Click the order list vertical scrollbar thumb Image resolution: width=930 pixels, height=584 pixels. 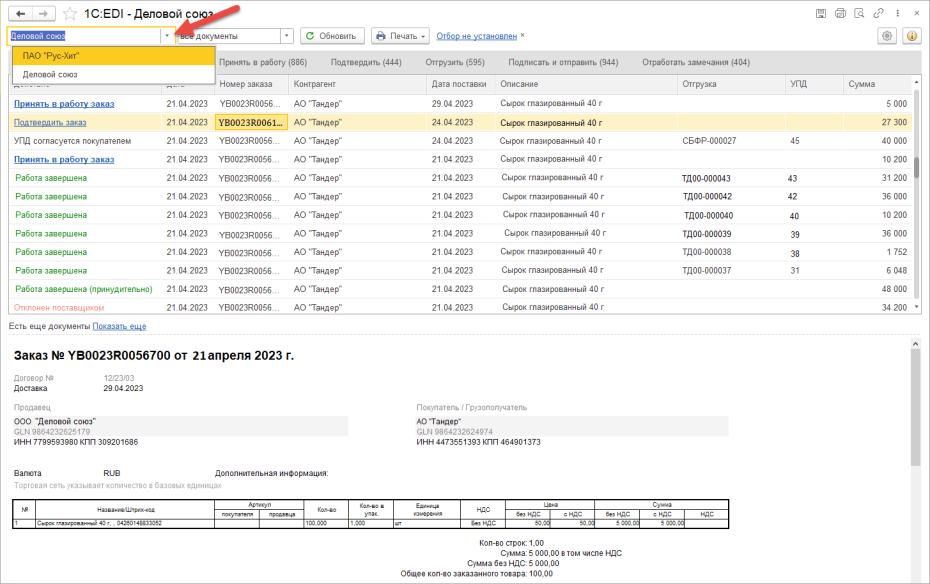(916, 167)
